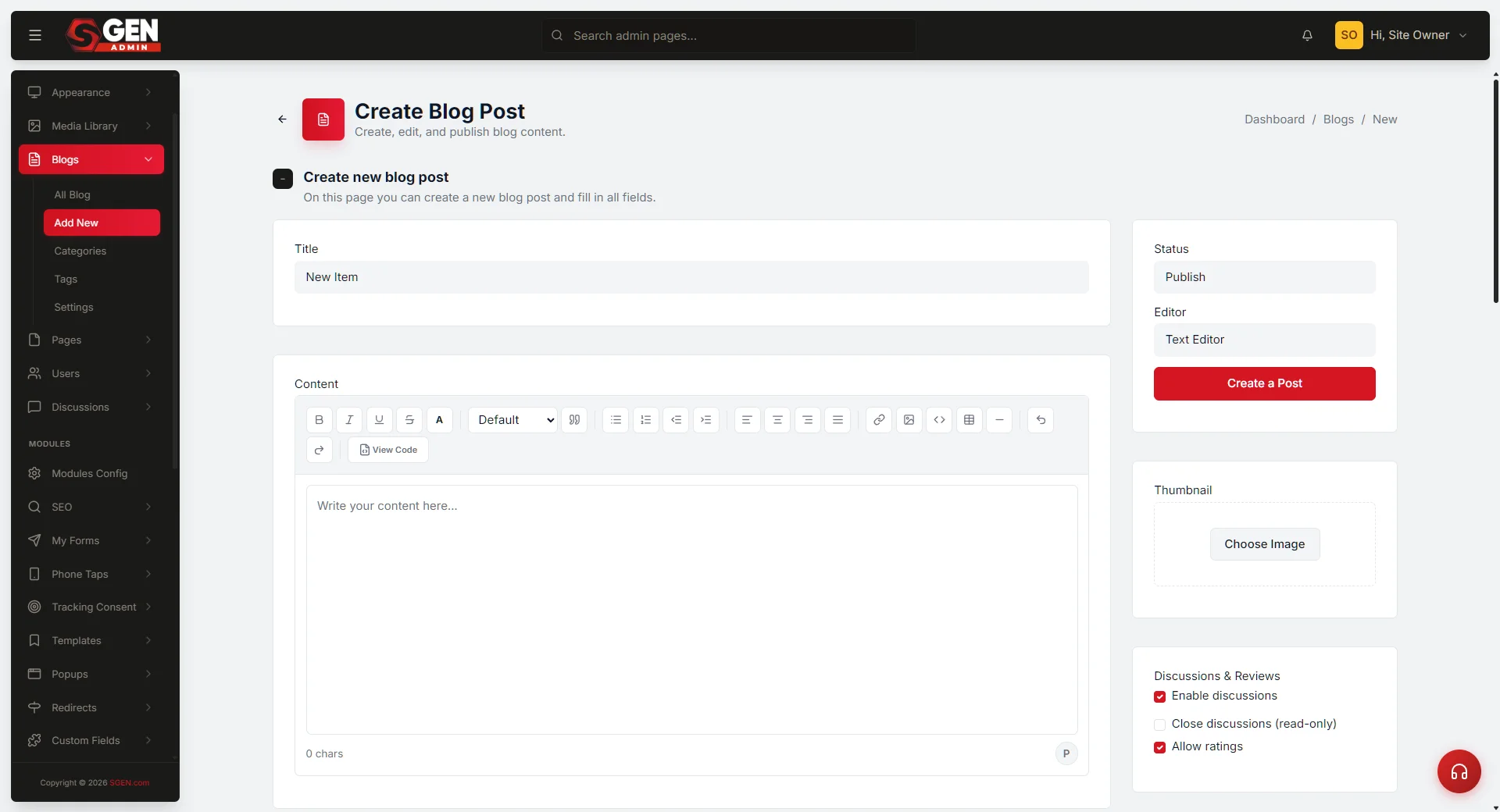Open the Default heading style dropdown
Screen dimensions: 1500x812
pos(512,420)
